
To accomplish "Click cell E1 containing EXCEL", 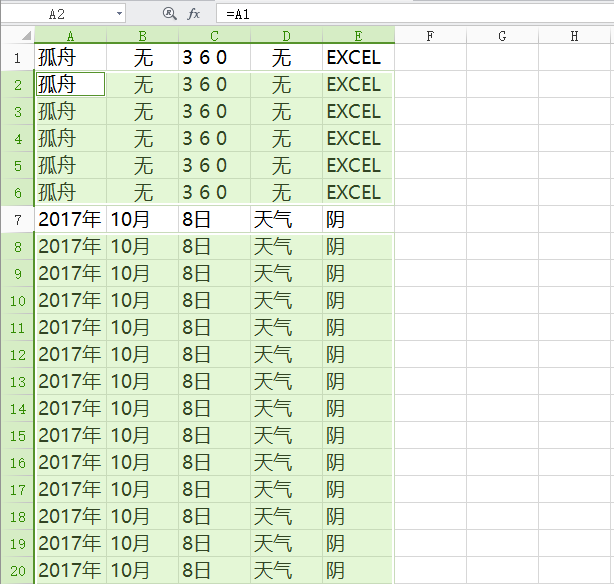I will coord(358,58).
